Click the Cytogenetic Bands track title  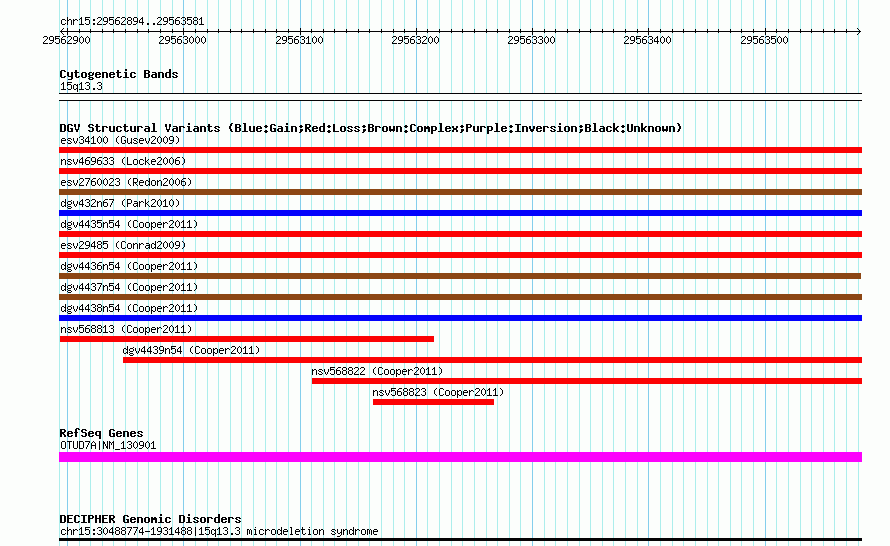tap(119, 74)
